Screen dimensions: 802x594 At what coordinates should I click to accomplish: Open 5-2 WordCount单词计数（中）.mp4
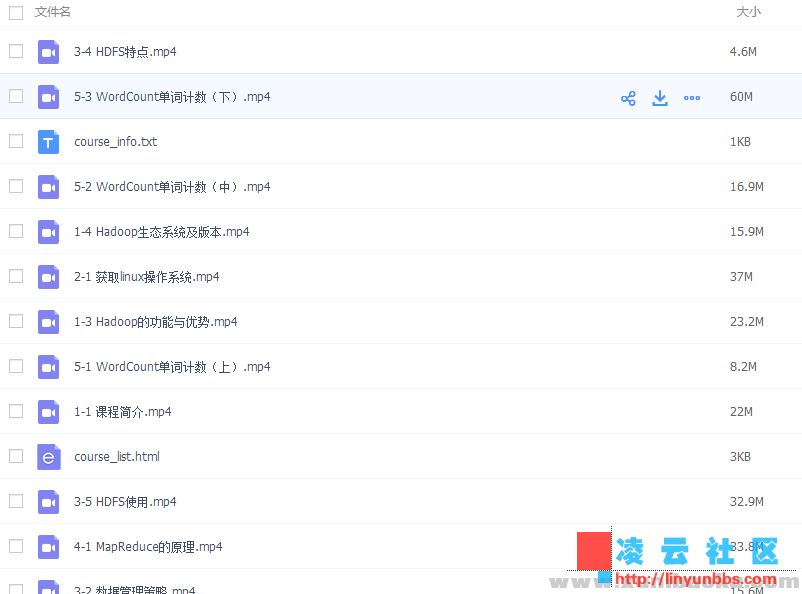(172, 187)
